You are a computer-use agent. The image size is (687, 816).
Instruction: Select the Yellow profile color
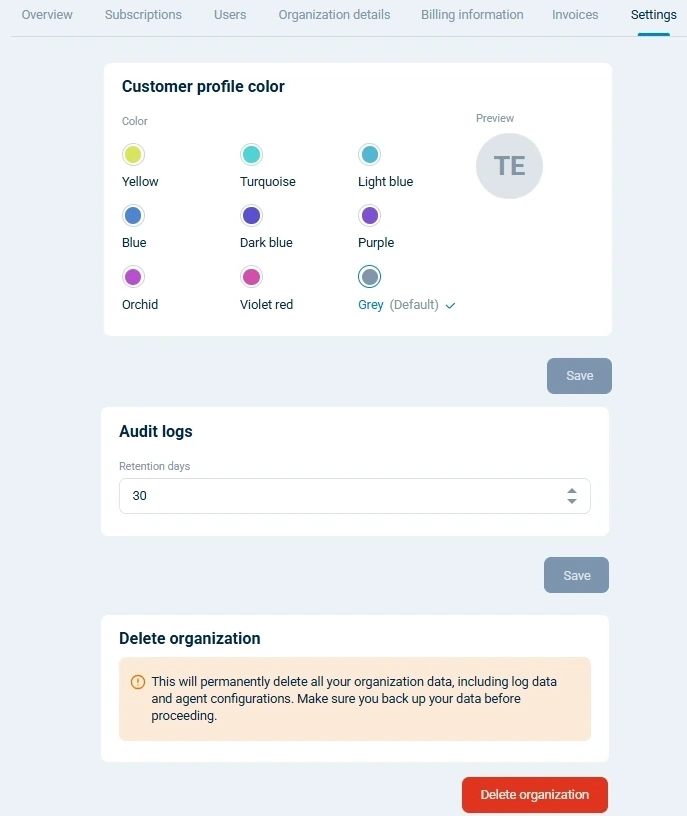point(132,154)
